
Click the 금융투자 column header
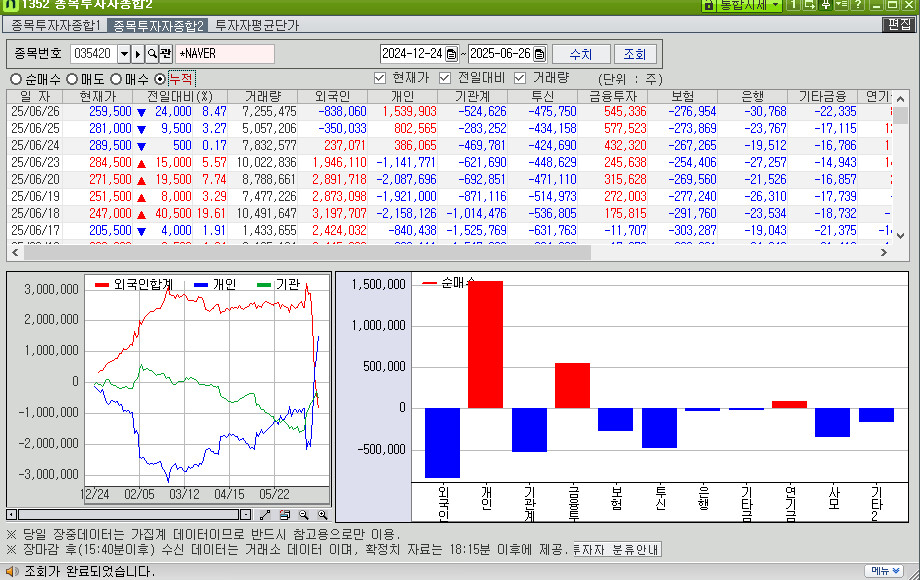coord(613,96)
